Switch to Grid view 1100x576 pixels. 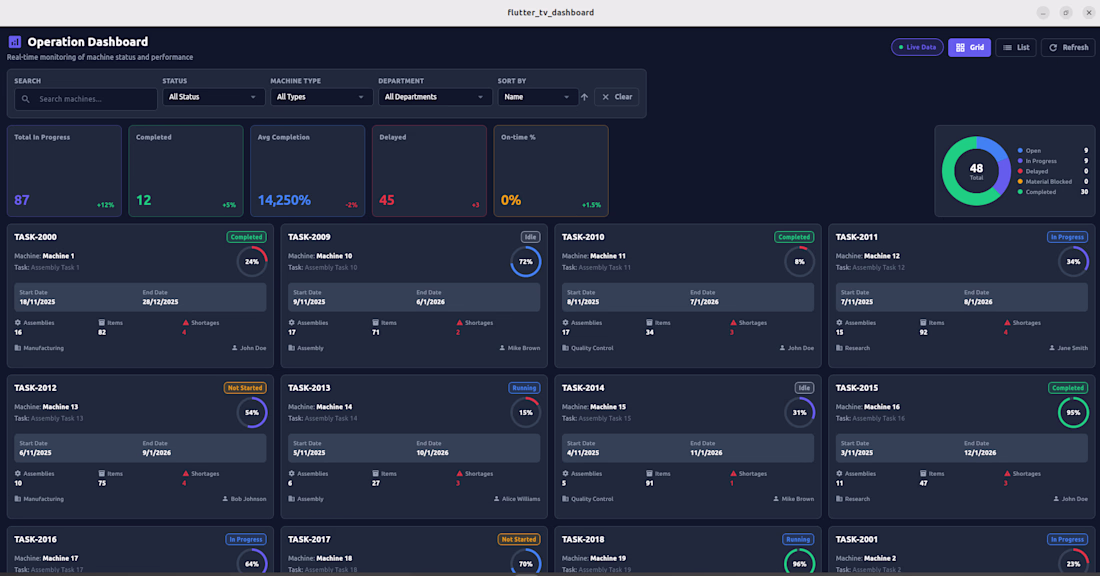(x=970, y=47)
